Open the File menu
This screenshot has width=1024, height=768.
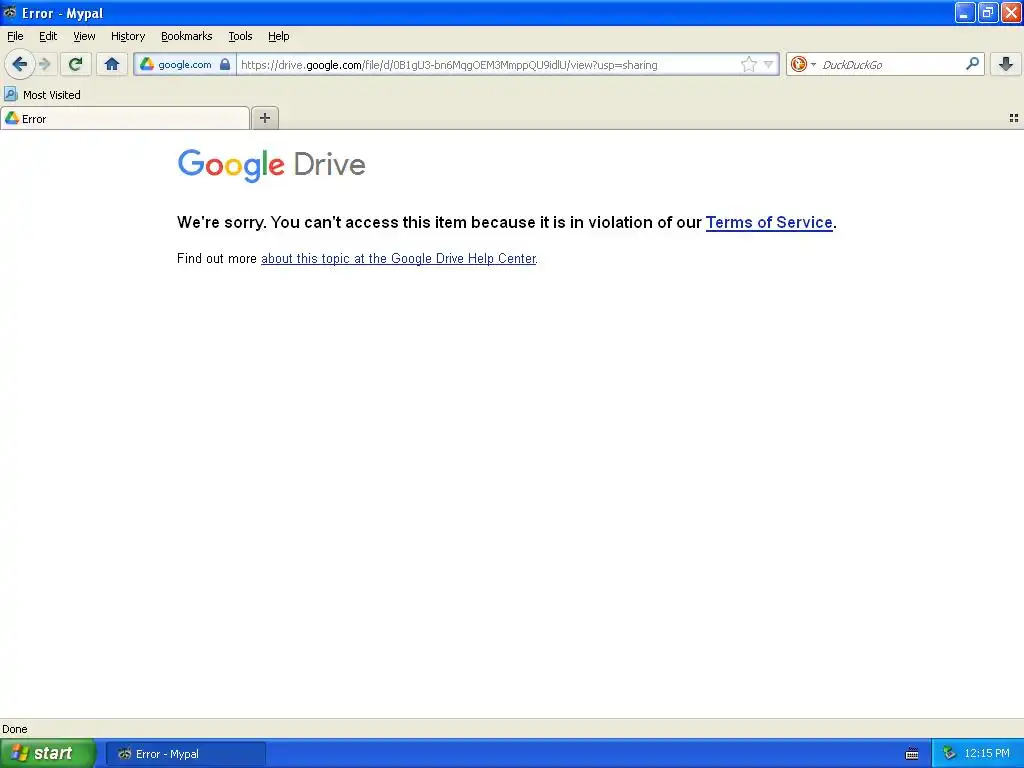[x=15, y=36]
